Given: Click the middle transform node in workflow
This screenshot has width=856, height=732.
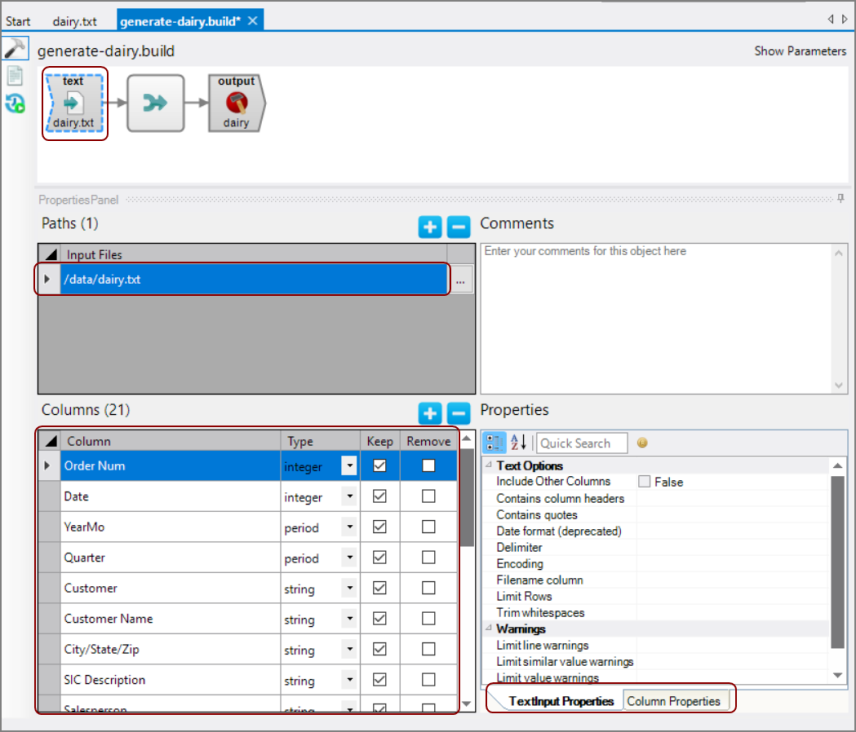Looking at the screenshot, I should (x=155, y=103).
